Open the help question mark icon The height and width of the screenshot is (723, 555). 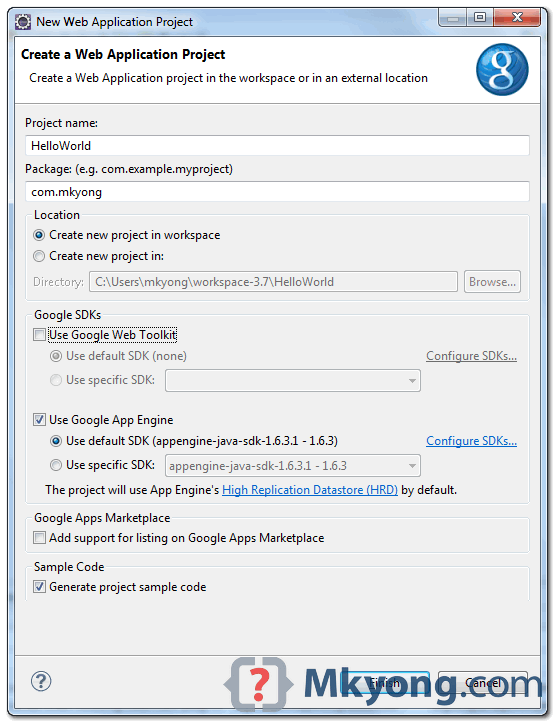pos(41,681)
